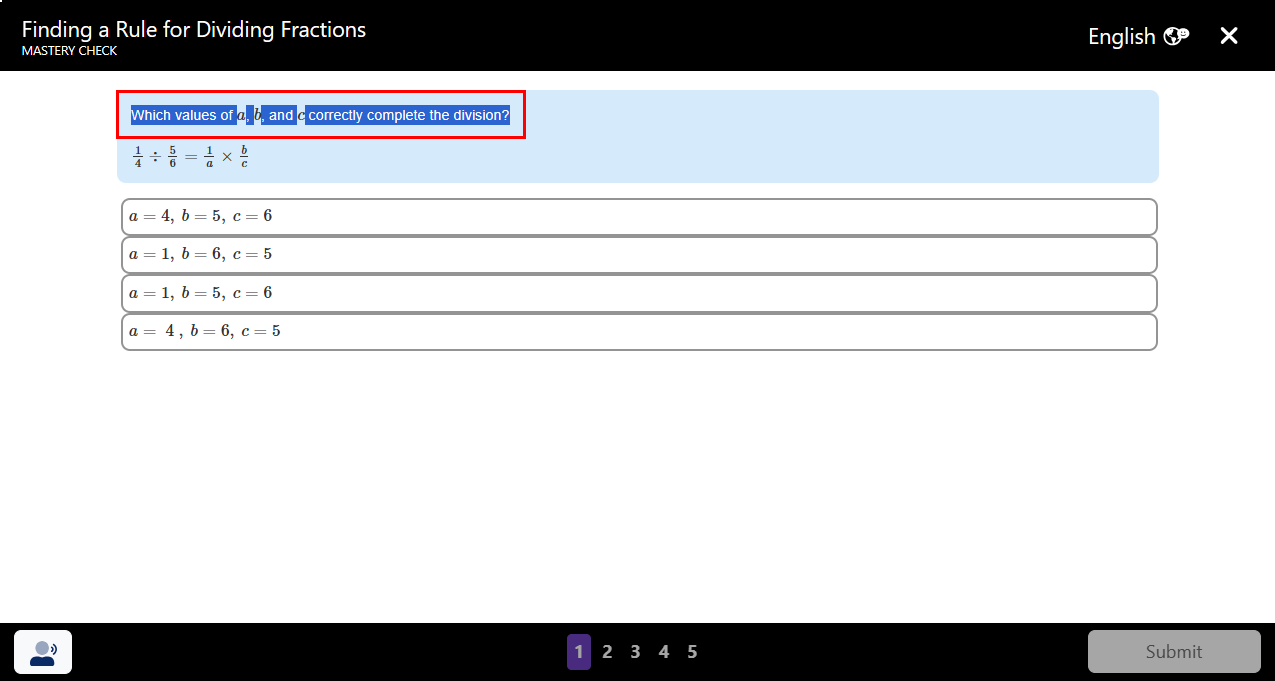
Task: Click the "Finding a Rule for Dividing Fractions" title
Action: click(194, 29)
